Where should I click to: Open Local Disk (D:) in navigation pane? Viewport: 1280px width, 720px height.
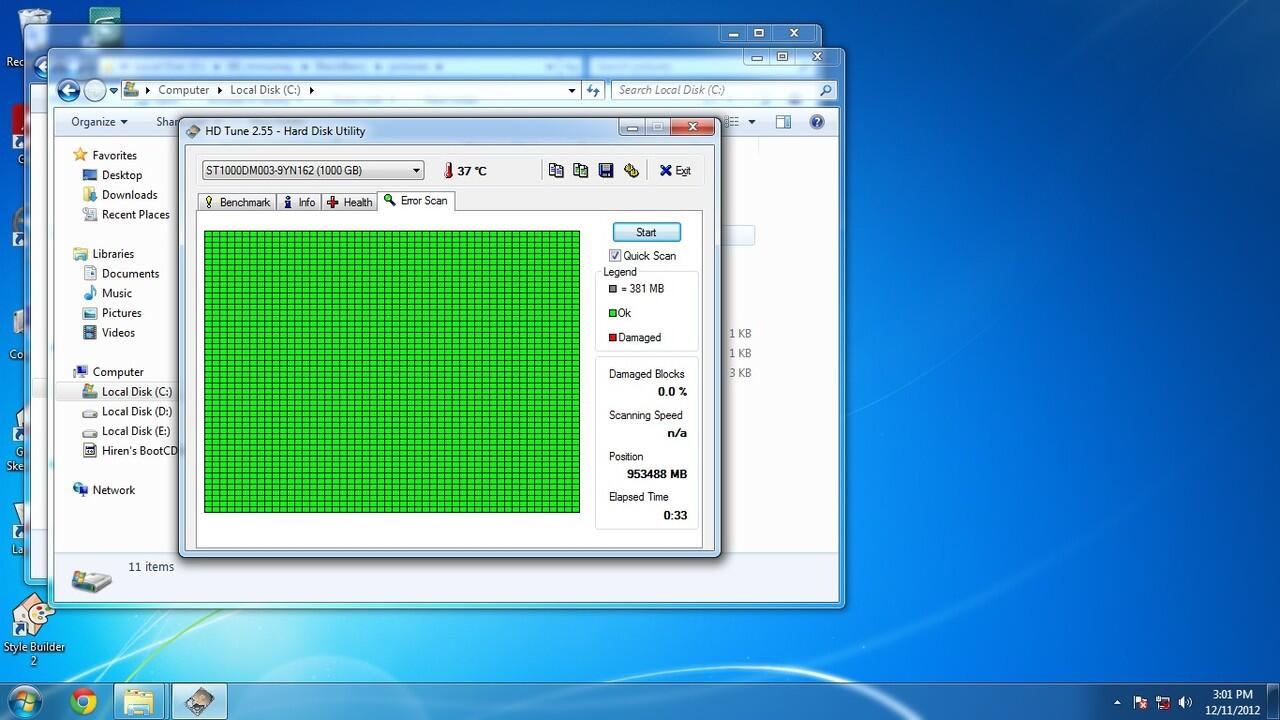(x=136, y=412)
